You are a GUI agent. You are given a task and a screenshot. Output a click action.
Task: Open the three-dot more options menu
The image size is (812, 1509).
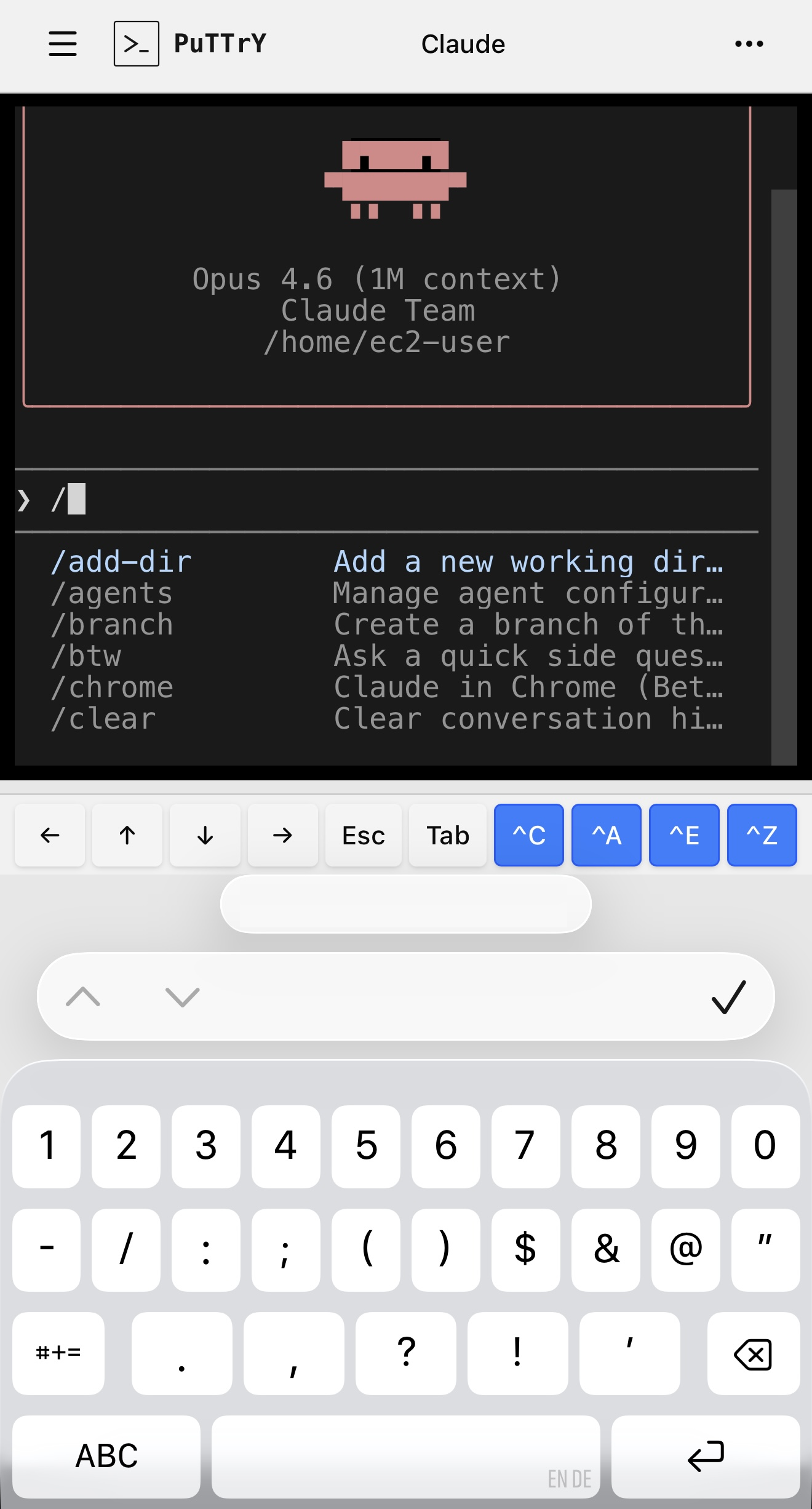tap(749, 44)
